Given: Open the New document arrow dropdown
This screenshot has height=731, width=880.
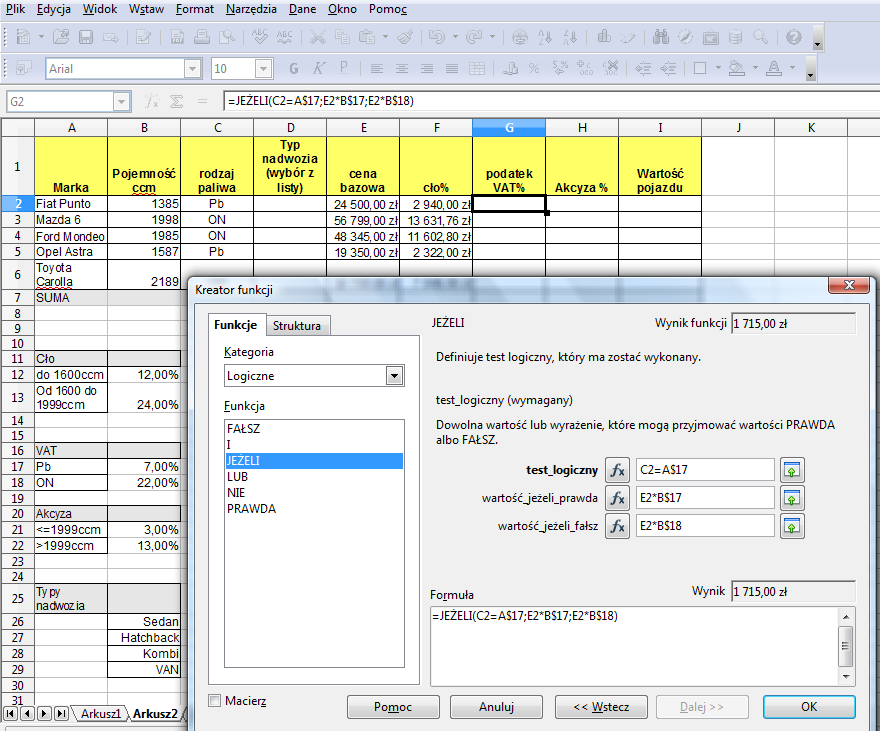Looking at the screenshot, I should [x=41, y=37].
